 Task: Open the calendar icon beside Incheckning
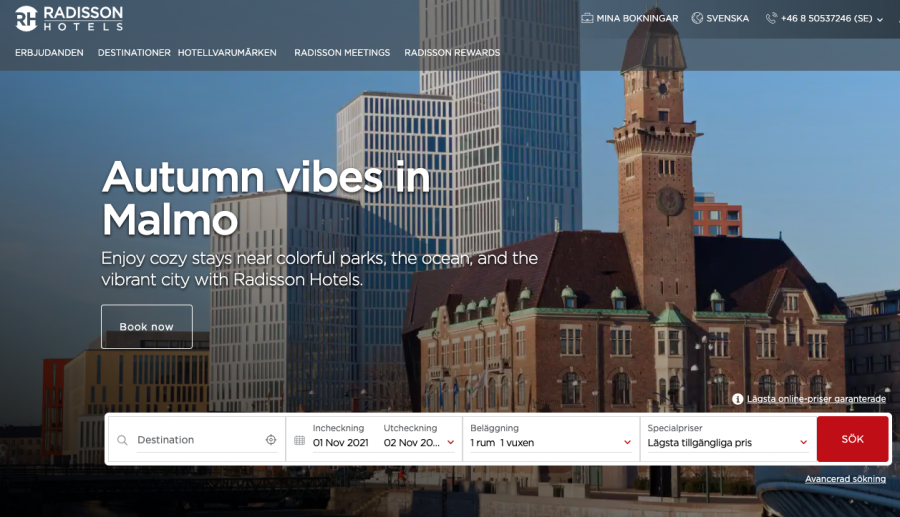pos(299,440)
